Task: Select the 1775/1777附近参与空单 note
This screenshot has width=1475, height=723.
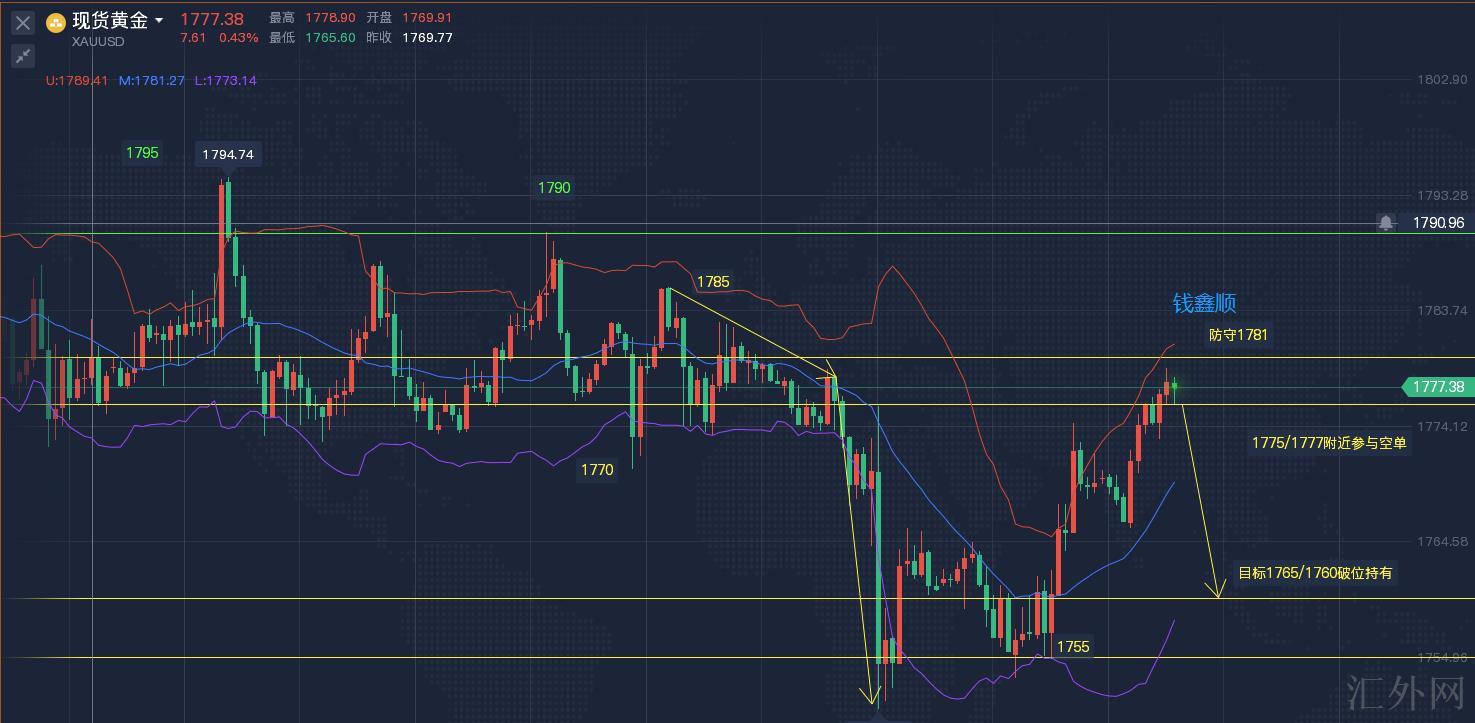Action: point(1329,443)
